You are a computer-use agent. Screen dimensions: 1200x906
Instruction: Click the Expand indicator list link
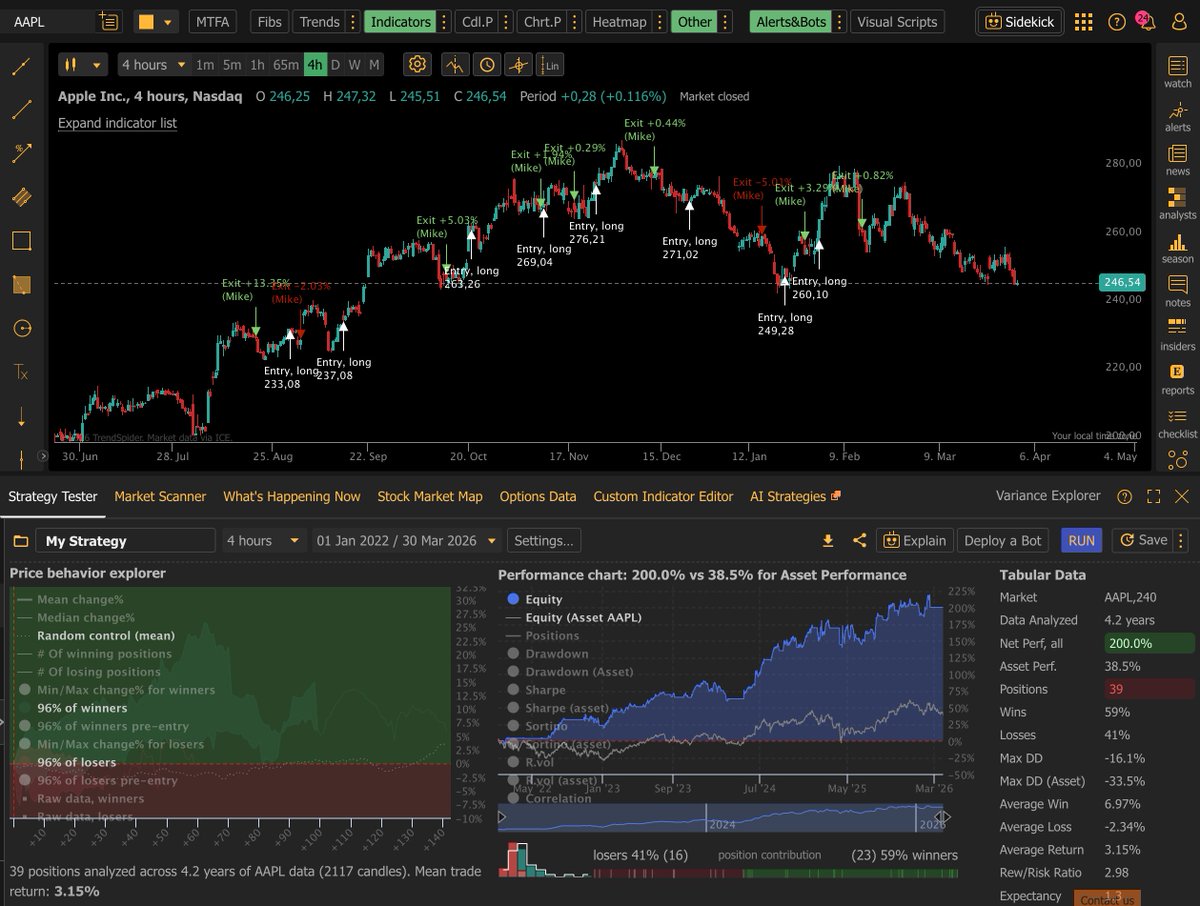point(117,123)
